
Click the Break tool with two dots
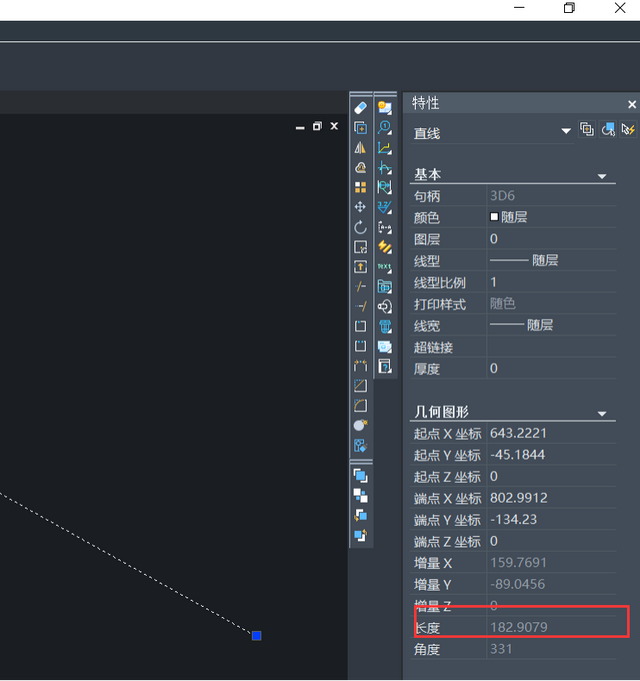click(x=360, y=346)
